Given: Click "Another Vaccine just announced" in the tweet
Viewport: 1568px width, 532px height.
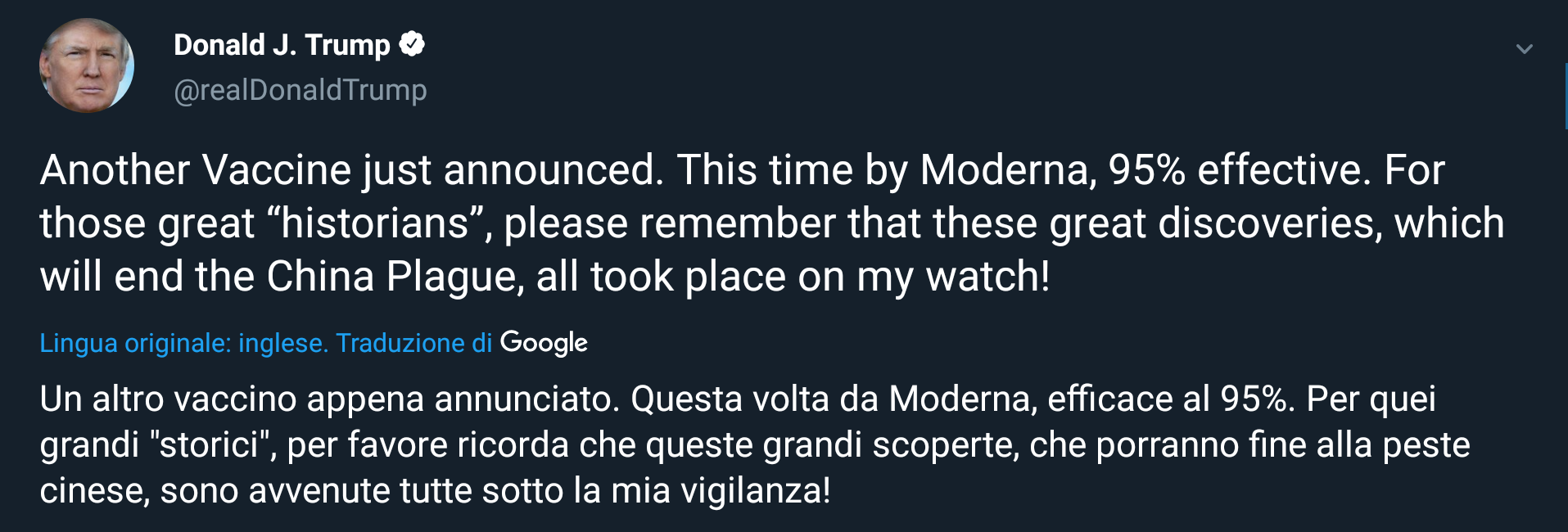Looking at the screenshot, I should coord(352,170).
